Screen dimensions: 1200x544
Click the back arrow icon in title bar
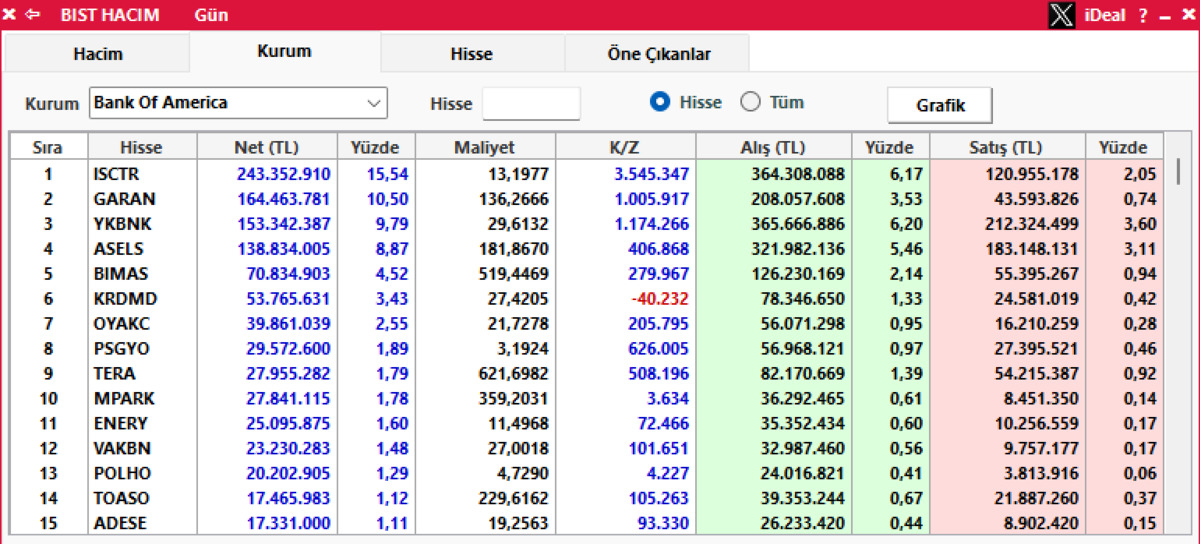click(x=33, y=15)
